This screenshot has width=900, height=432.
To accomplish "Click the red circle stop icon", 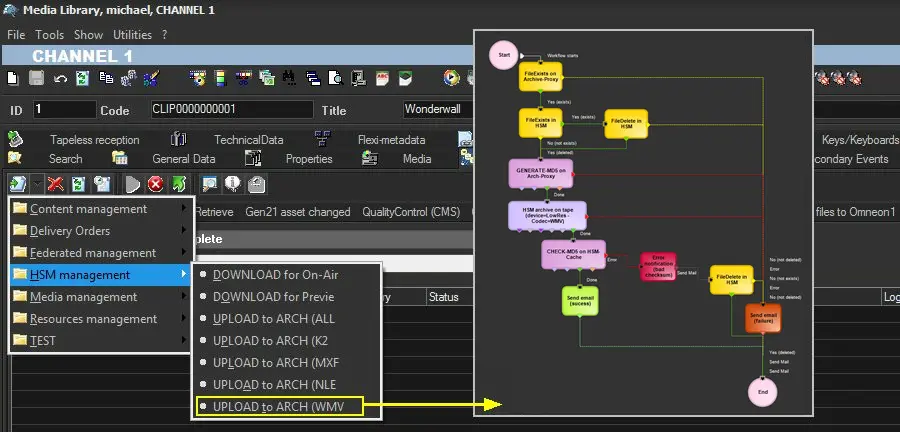I will coord(155,184).
